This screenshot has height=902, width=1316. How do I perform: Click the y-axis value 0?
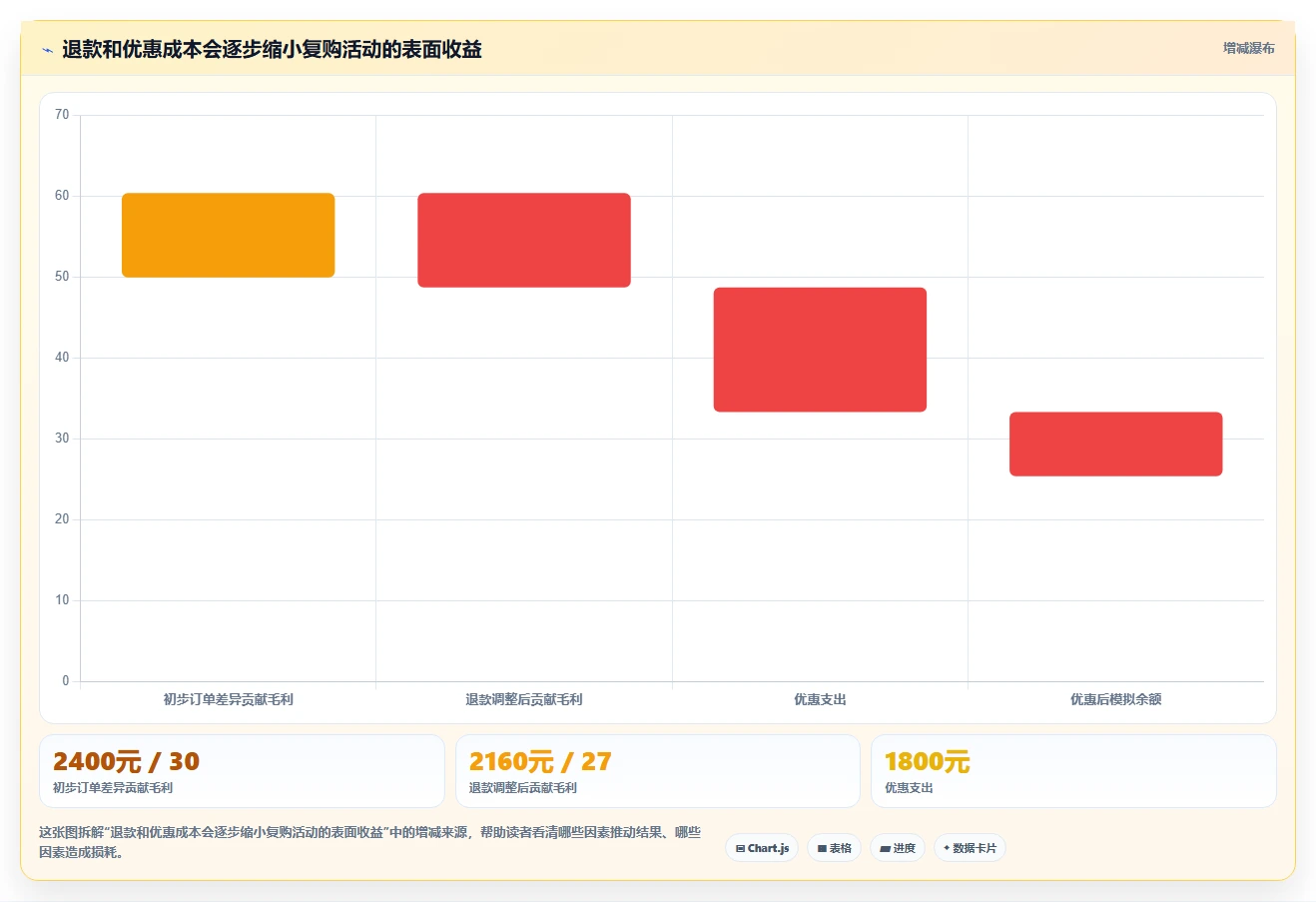coord(66,681)
